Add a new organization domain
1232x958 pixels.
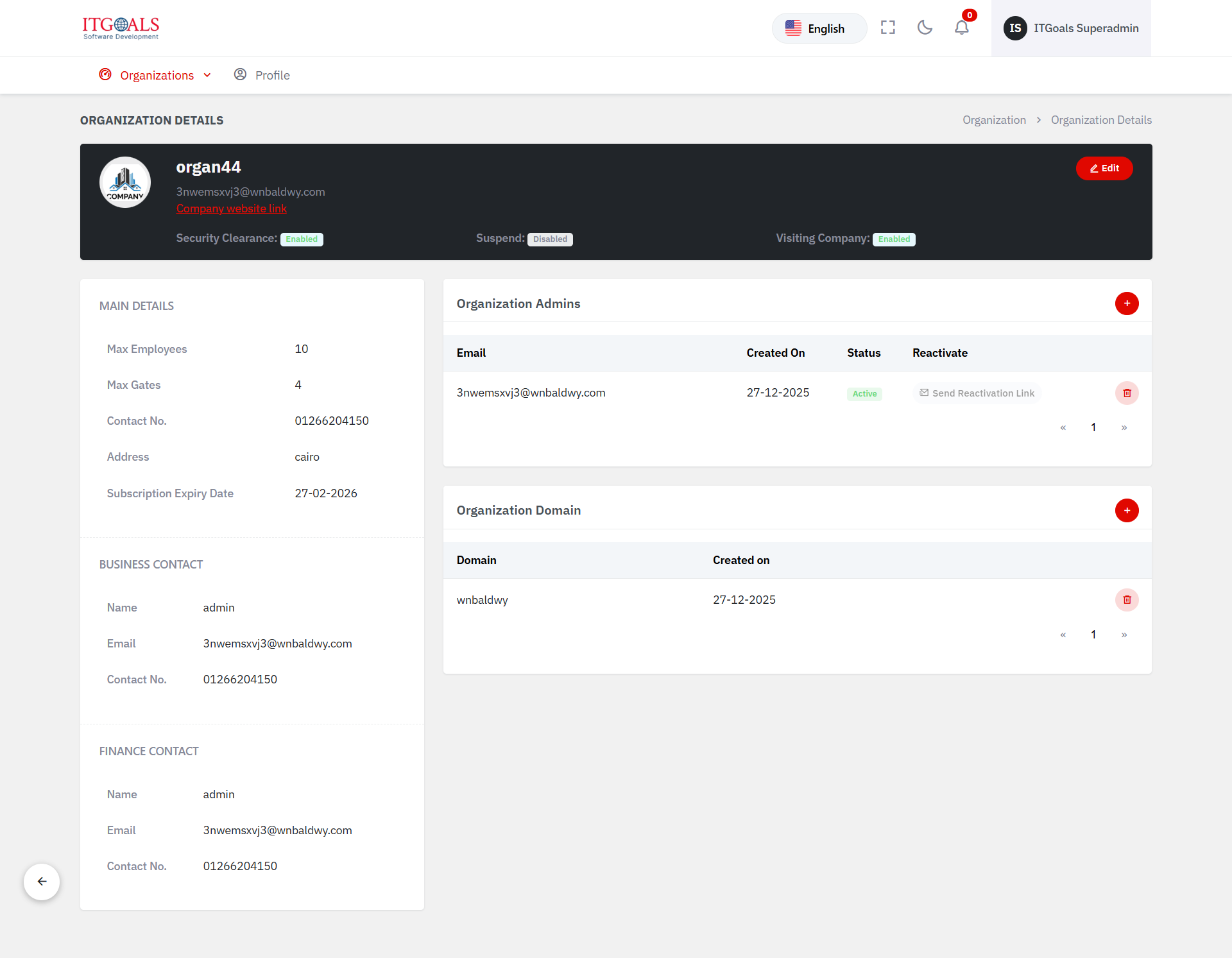pyautogui.click(x=1126, y=511)
